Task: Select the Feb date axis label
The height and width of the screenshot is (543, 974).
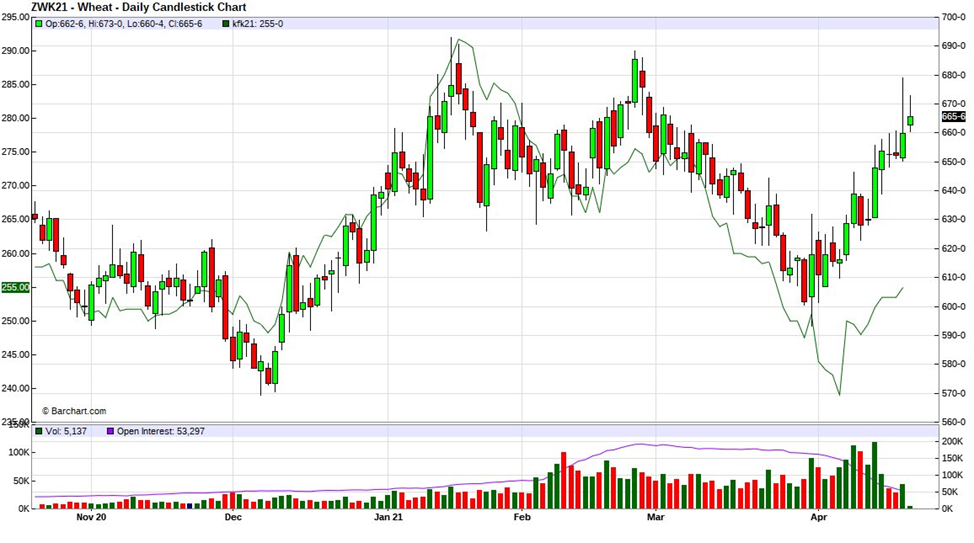Action: click(521, 518)
